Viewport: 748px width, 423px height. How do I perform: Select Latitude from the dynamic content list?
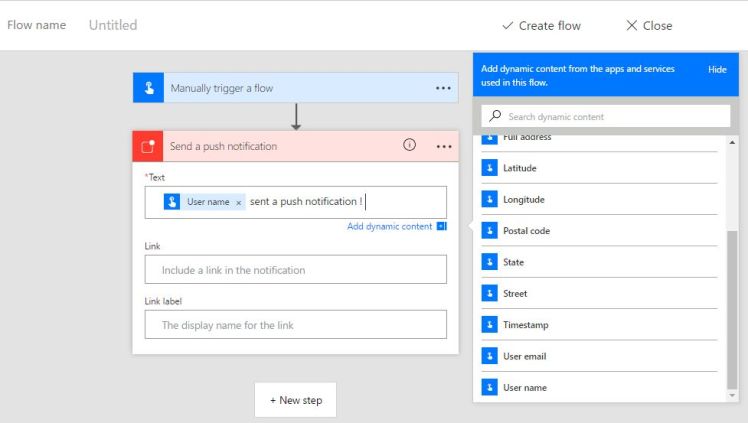click(x=519, y=168)
